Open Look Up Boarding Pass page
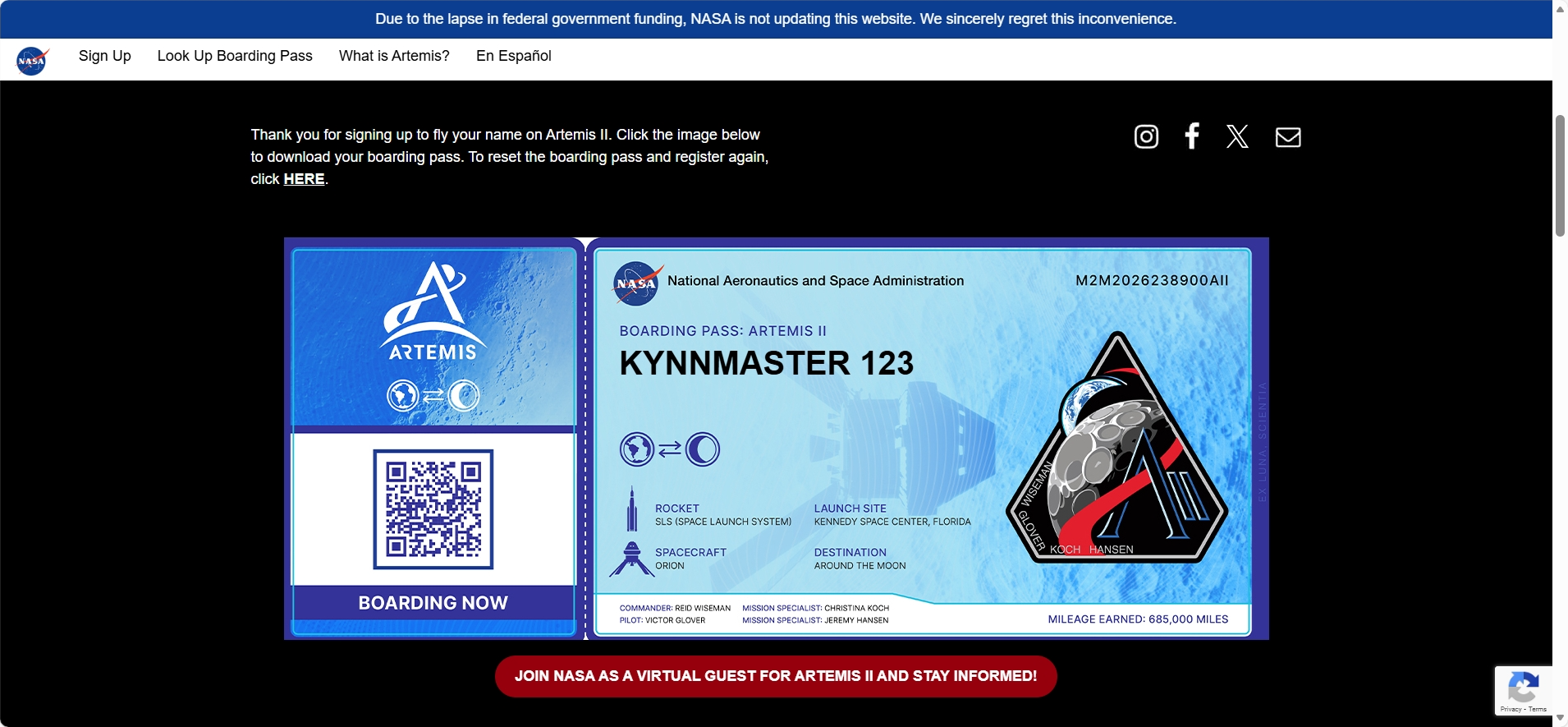Viewport: 1568px width, 727px height. pyautogui.click(x=235, y=56)
